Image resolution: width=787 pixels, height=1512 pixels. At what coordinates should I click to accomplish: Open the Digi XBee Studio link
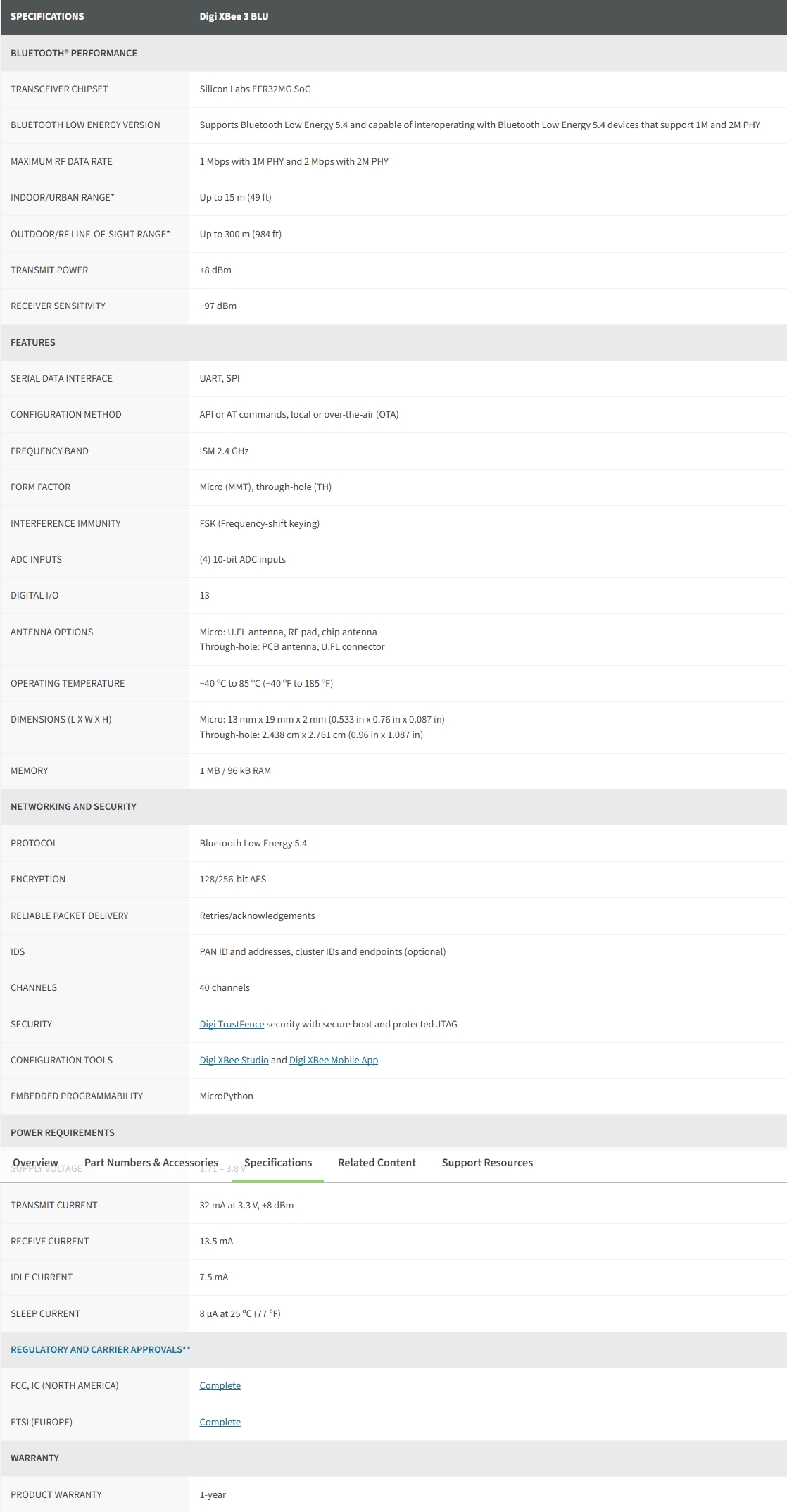click(x=234, y=1060)
